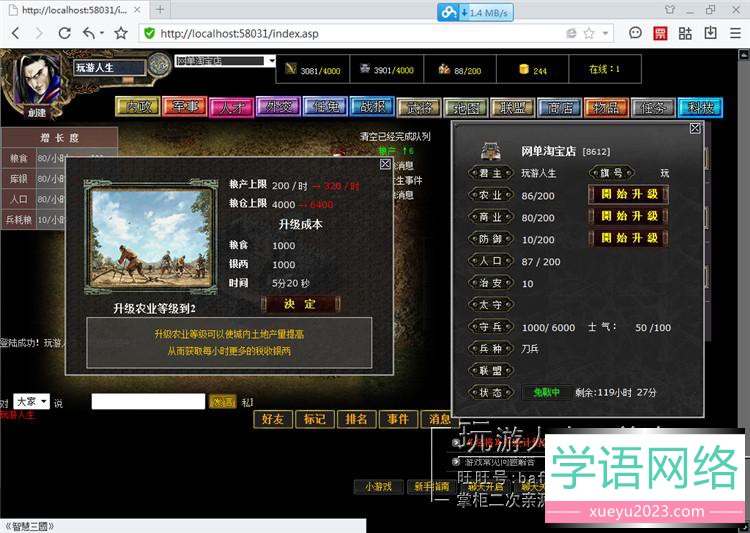Start upgrading 防御 in the city panel
The width and height of the screenshot is (750, 533).
(628, 238)
